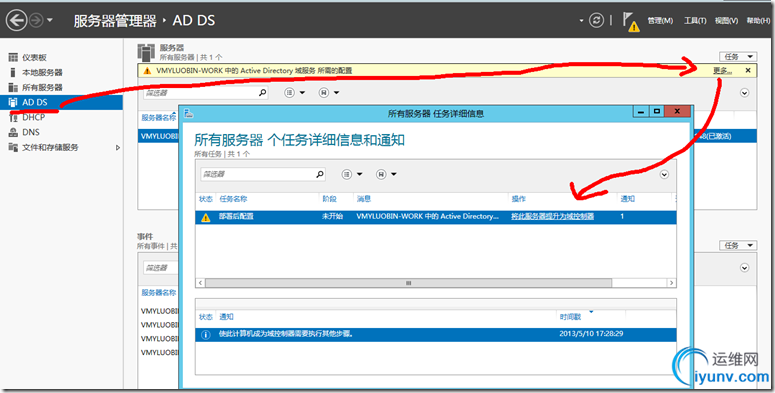Sort by 消息 column header
This screenshot has height=393, width=775.
click(364, 199)
